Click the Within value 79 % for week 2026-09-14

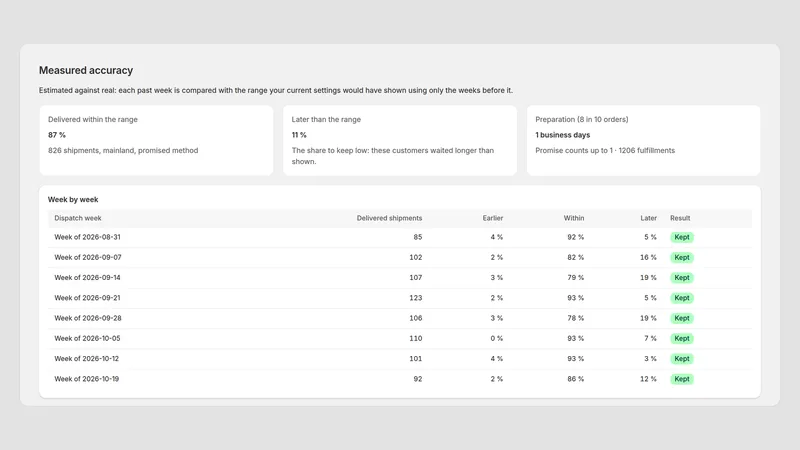click(576, 278)
